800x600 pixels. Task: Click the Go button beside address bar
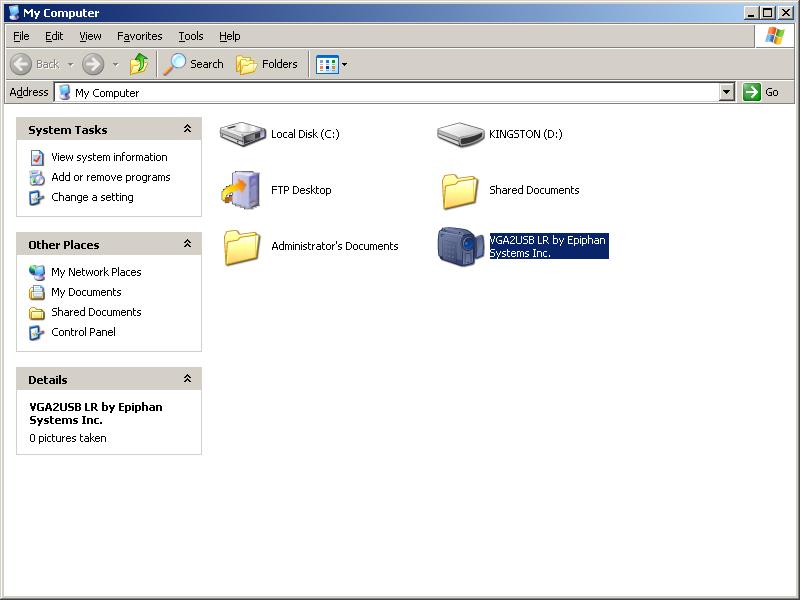[x=761, y=92]
